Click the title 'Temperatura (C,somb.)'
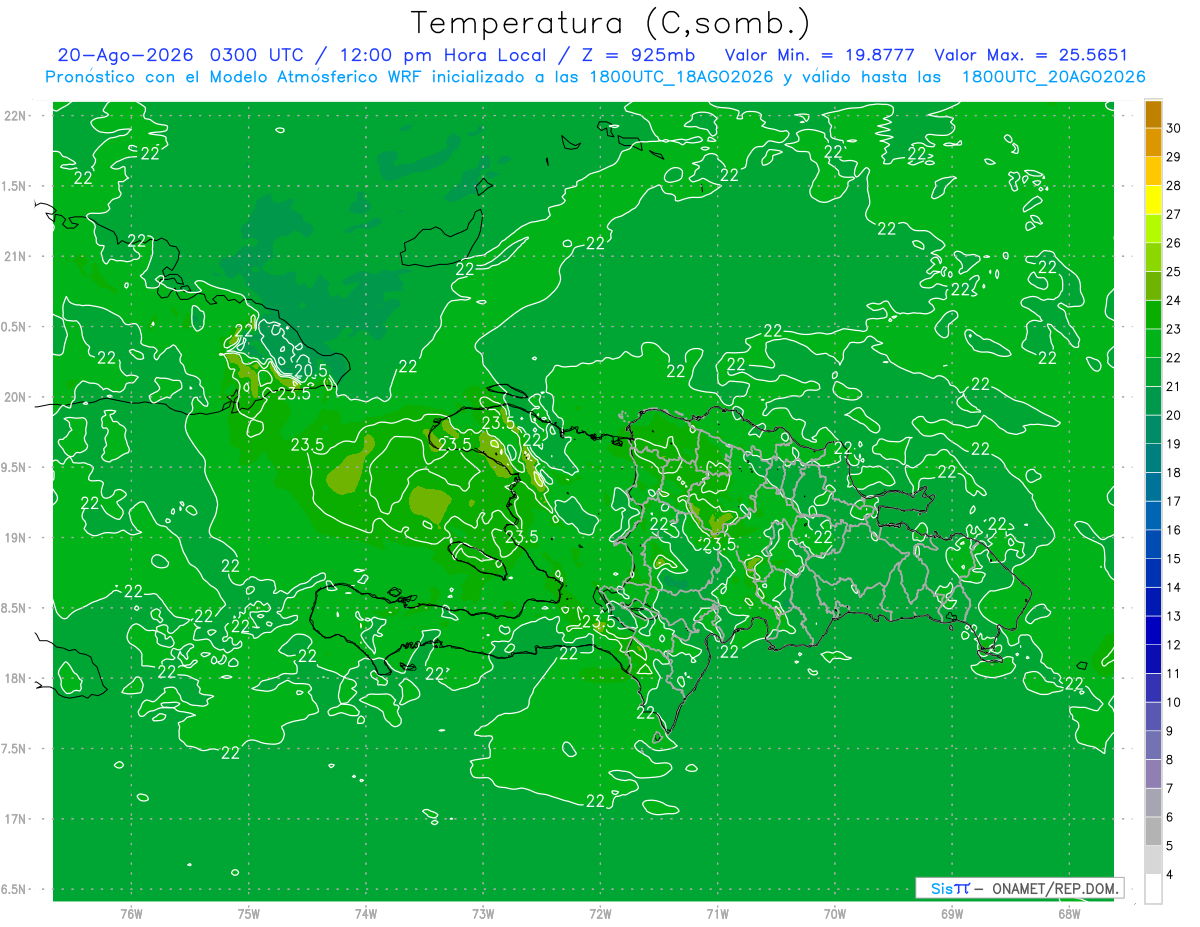Screen dimensions: 1200x927 pyautogui.click(x=610, y=23)
